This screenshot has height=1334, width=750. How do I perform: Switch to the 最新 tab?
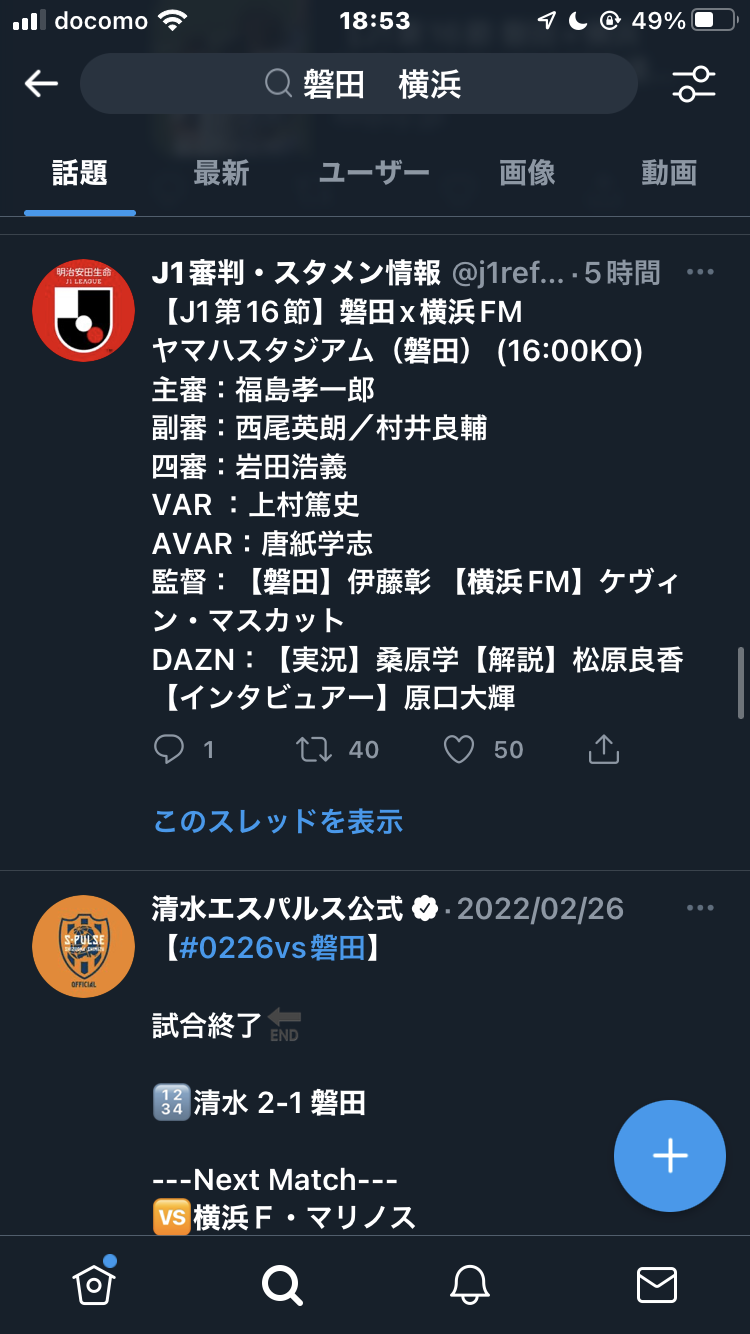221,173
